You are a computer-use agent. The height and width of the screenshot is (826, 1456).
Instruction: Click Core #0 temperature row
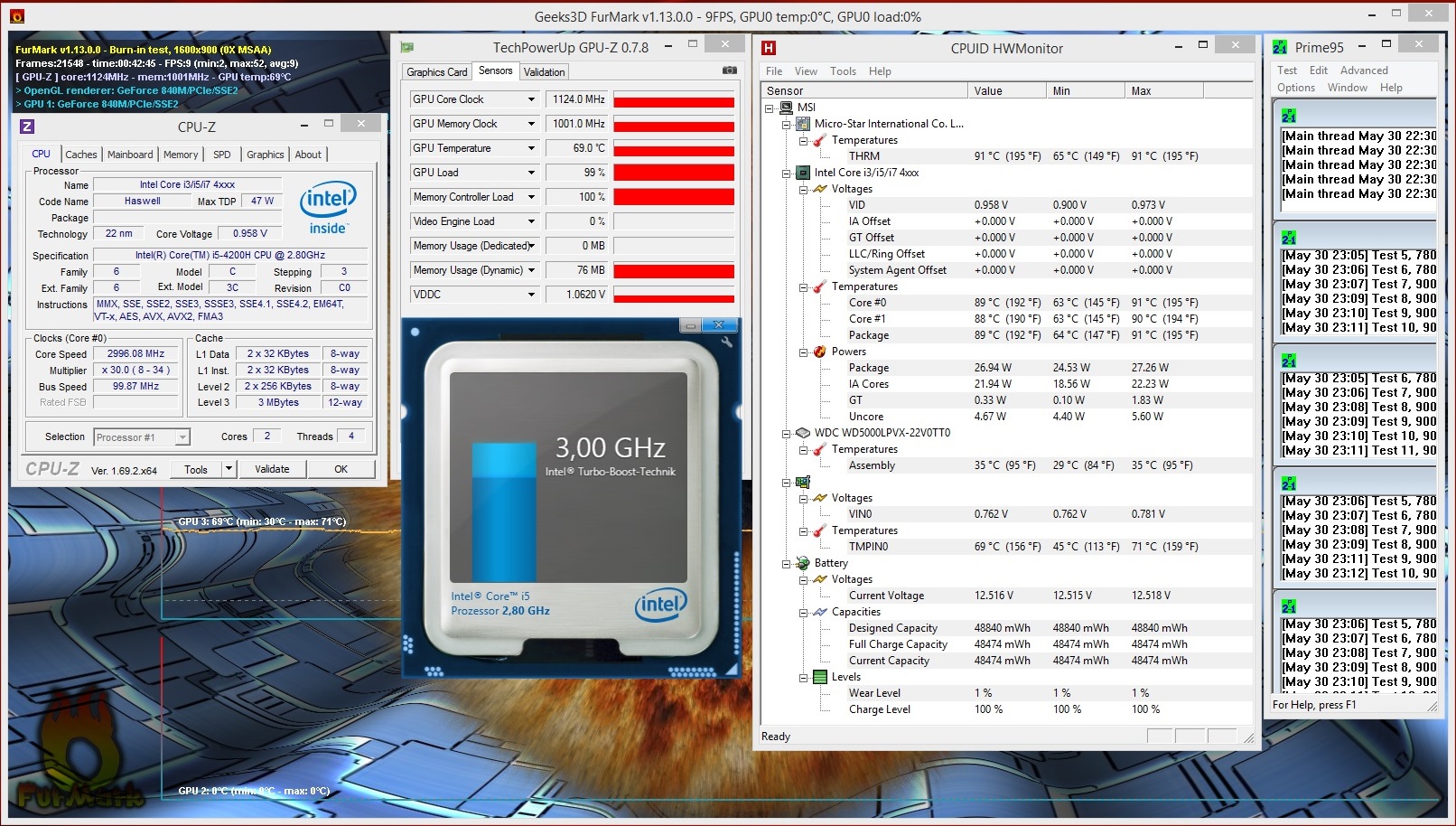click(x=1007, y=303)
